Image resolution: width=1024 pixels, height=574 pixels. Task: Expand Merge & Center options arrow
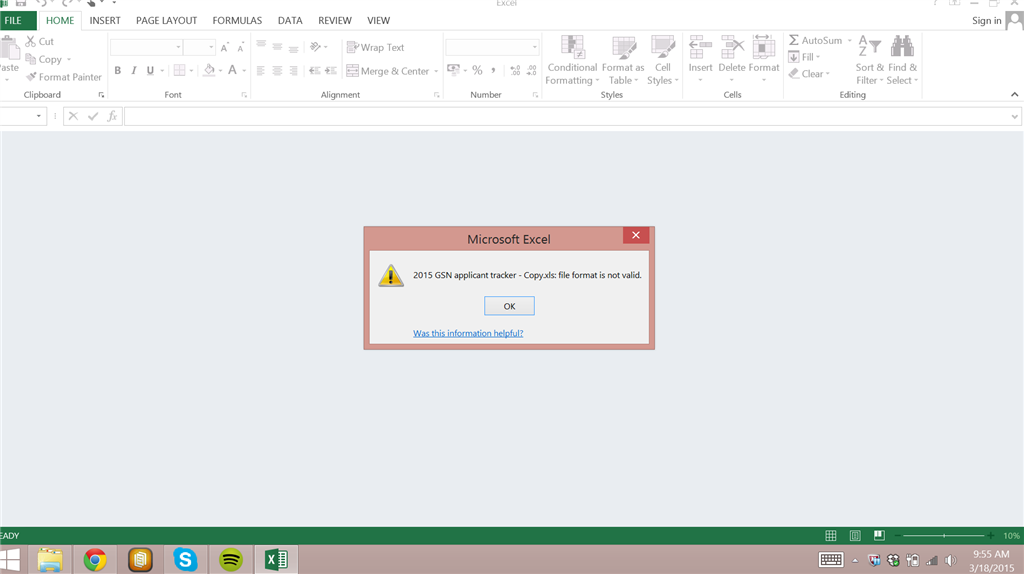pos(436,71)
